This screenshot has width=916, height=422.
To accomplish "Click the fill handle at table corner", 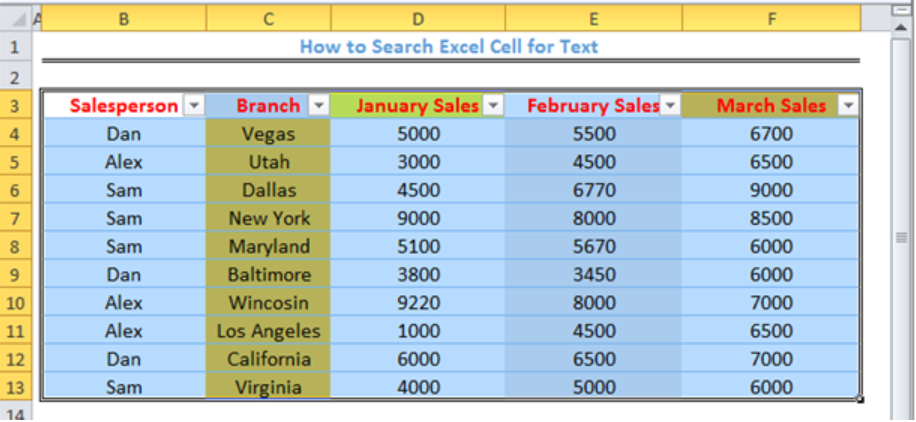I will pos(860,399).
